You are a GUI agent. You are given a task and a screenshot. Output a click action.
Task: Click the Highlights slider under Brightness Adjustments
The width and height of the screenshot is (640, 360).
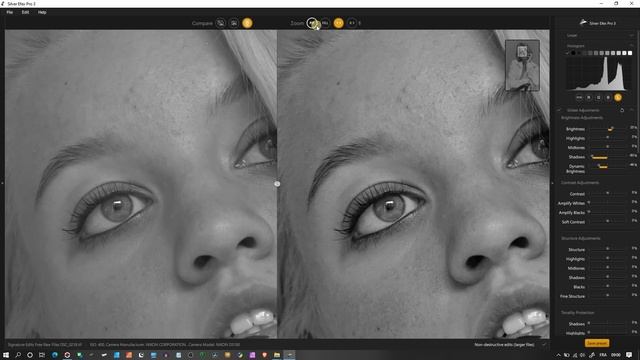[x=608, y=138]
